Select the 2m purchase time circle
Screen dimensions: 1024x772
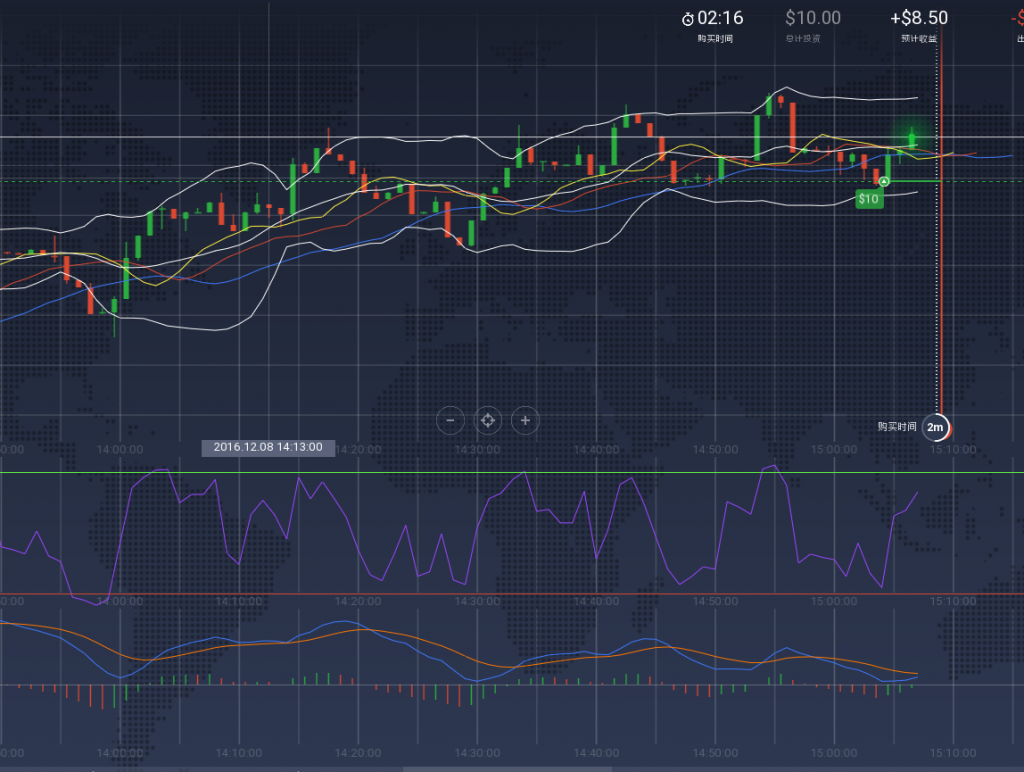tap(936, 427)
